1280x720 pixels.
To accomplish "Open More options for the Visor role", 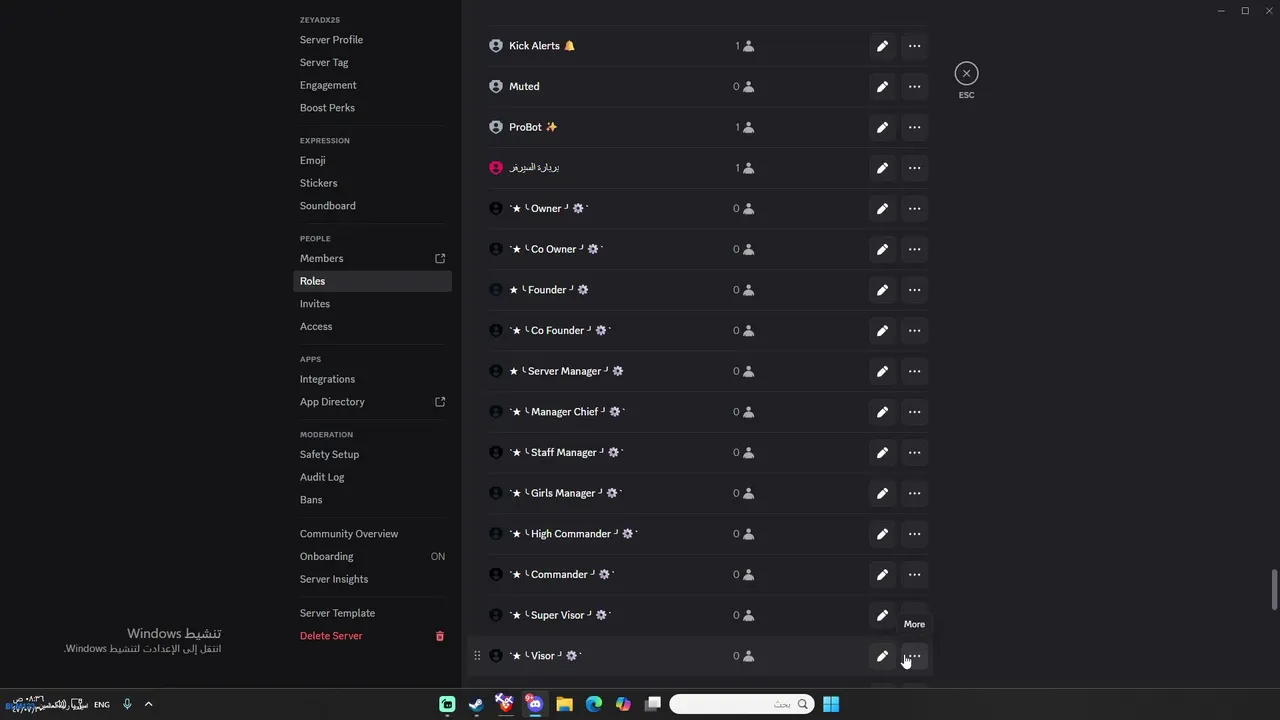I will tap(914, 656).
